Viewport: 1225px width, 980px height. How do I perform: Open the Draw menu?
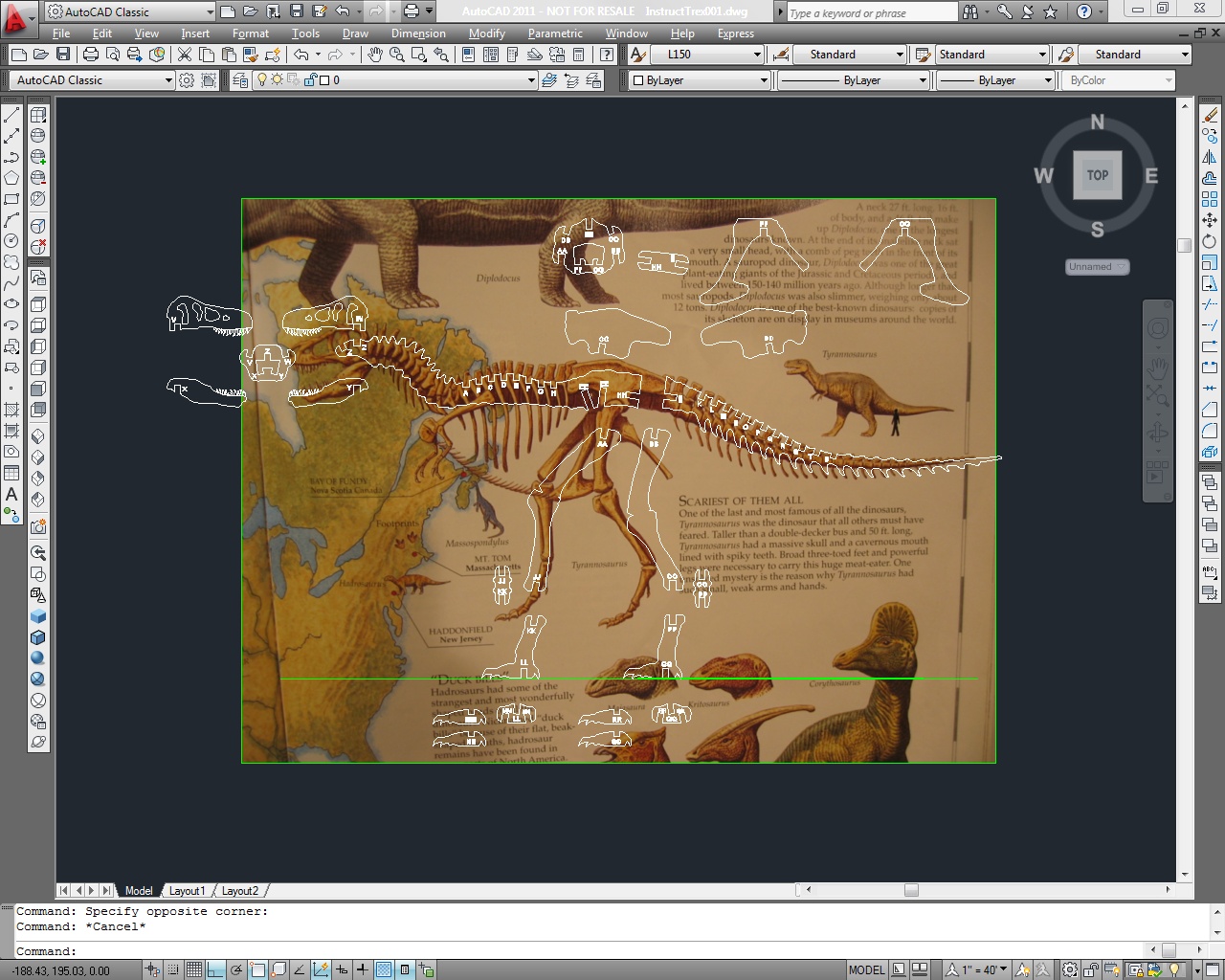[355, 33]
